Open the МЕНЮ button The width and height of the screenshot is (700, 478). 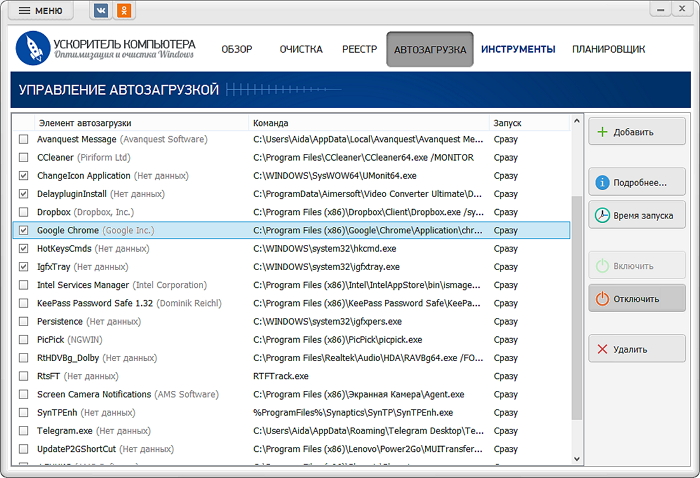(41, 11)
